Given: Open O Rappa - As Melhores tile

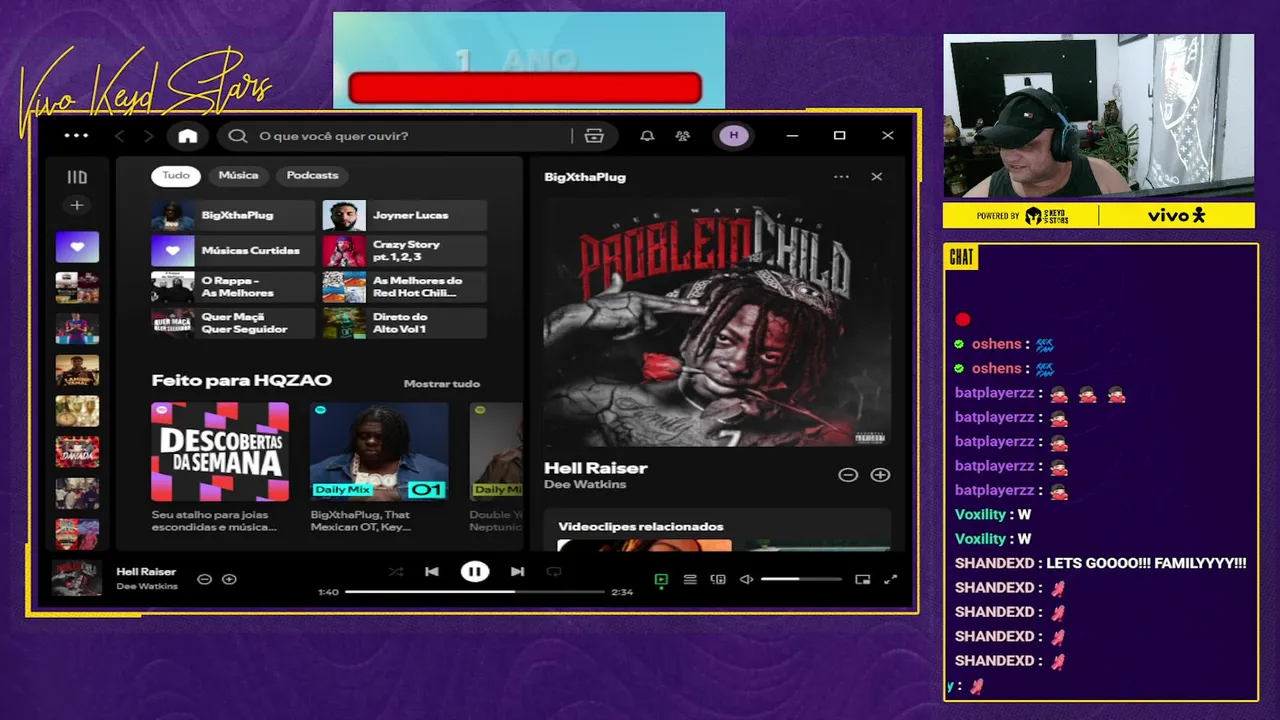Looking at the screenshot, I should click(233, 287).
